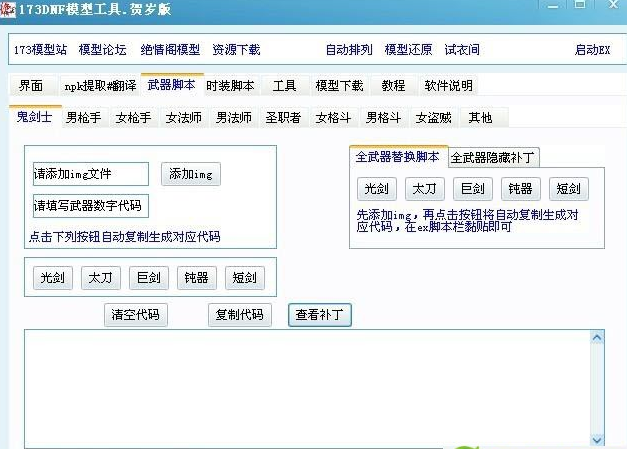Switch to the 全武器隐藏补丁 tab

(494, 157)
